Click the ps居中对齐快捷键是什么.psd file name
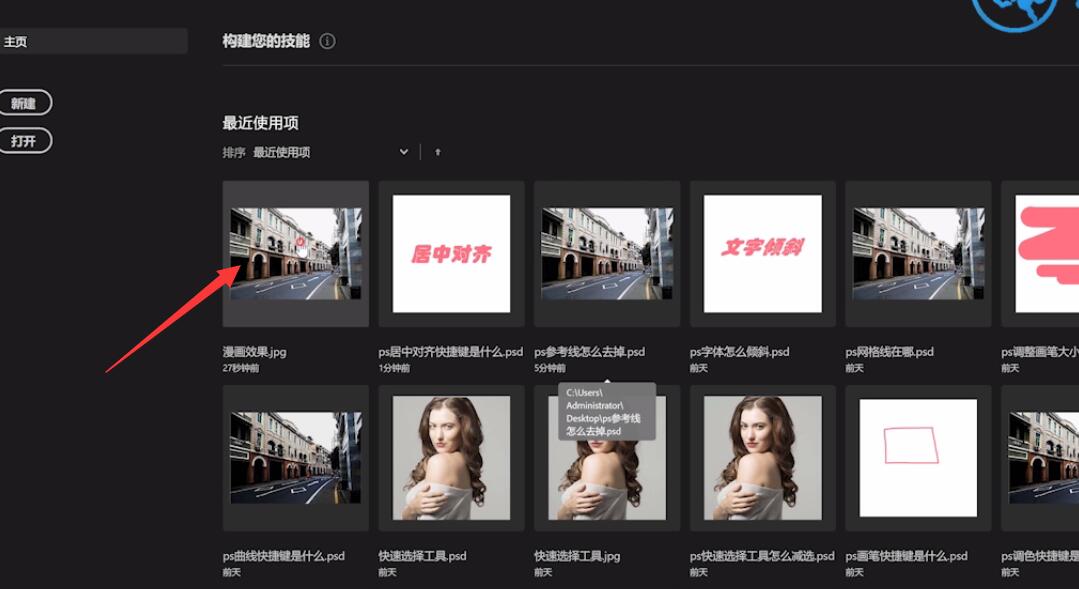The height and width of the screenshot is (589, 1079). pos(451,352)
